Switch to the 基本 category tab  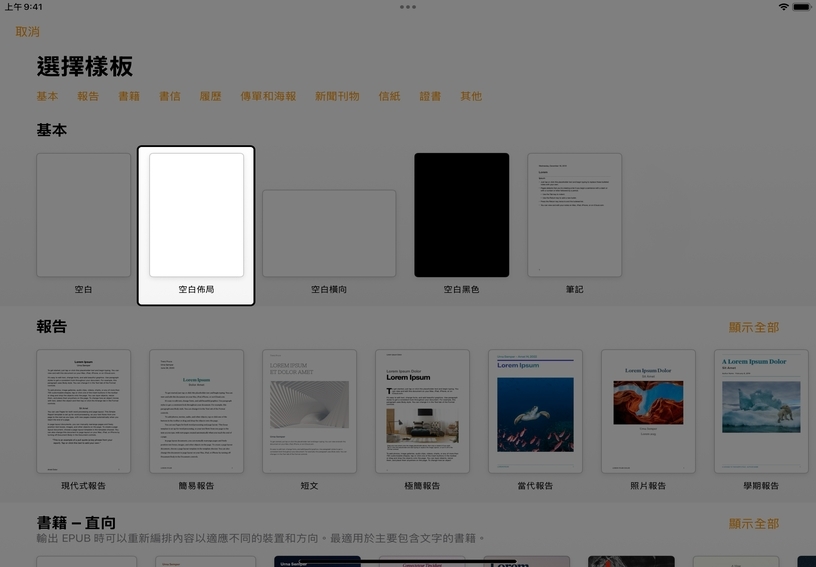47,97
